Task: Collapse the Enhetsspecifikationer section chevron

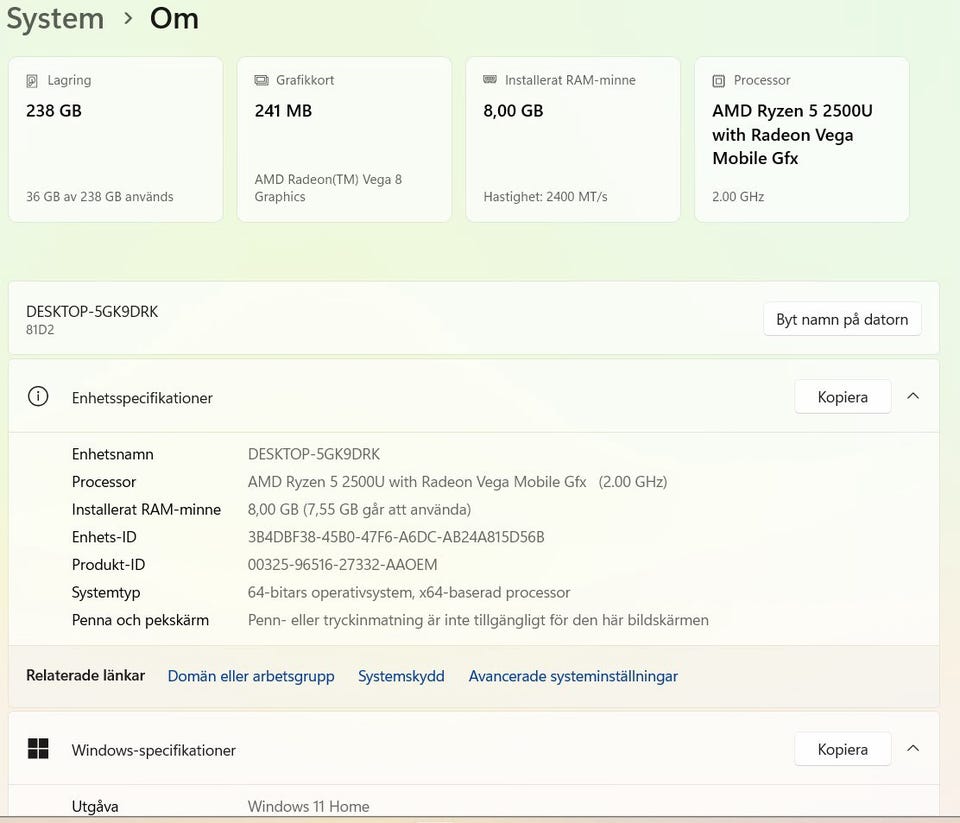Action: [913, 396]
